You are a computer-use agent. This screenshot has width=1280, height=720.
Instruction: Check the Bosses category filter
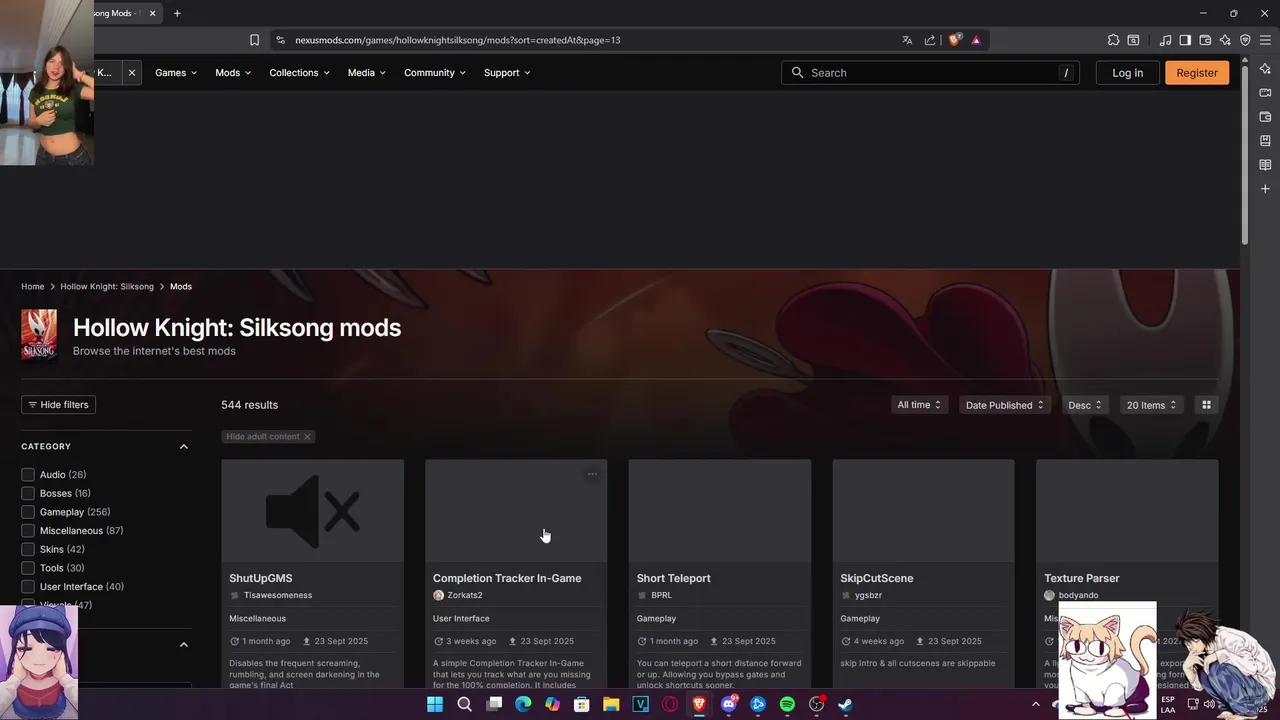click(x=28, y=493)
